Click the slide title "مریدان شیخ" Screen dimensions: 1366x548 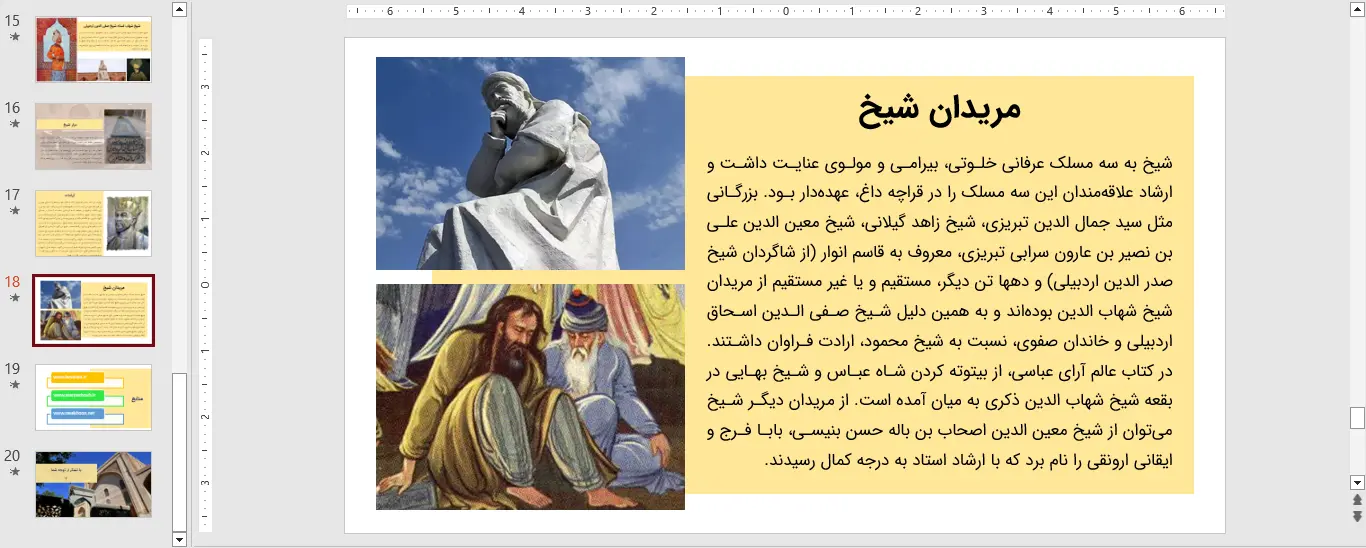point(939,108)
